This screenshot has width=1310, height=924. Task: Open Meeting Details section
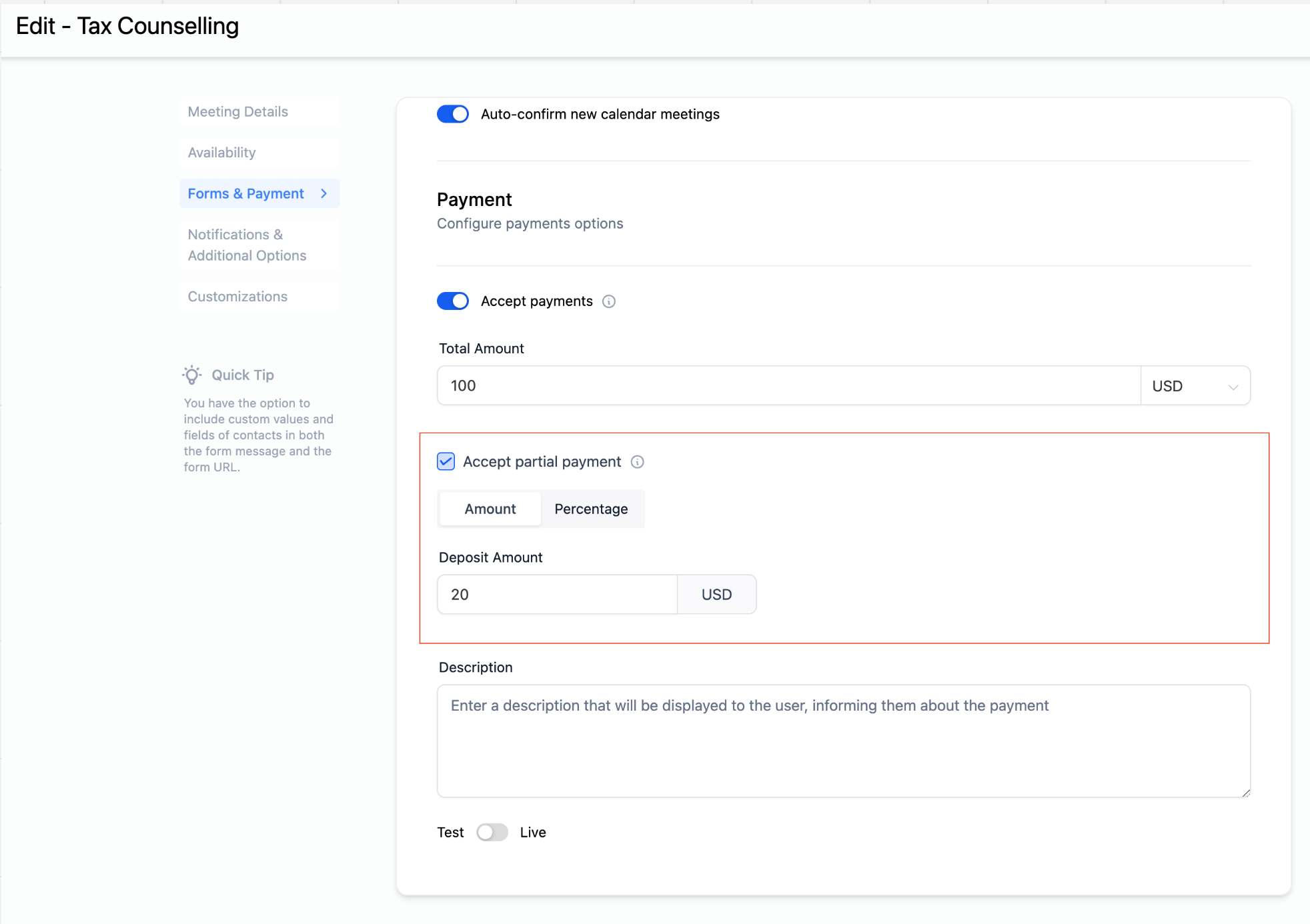click(238, 111)
